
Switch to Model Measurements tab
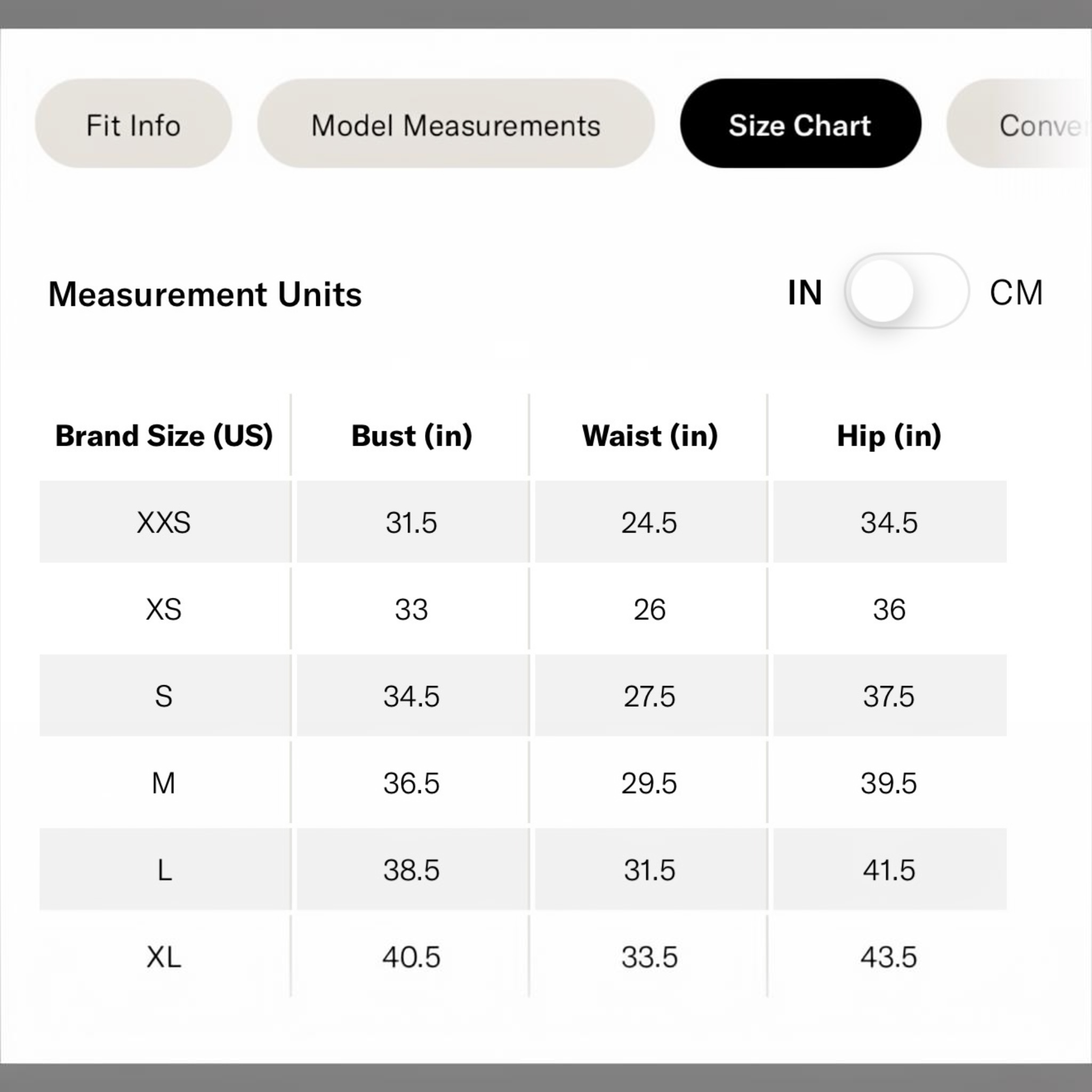455,123
